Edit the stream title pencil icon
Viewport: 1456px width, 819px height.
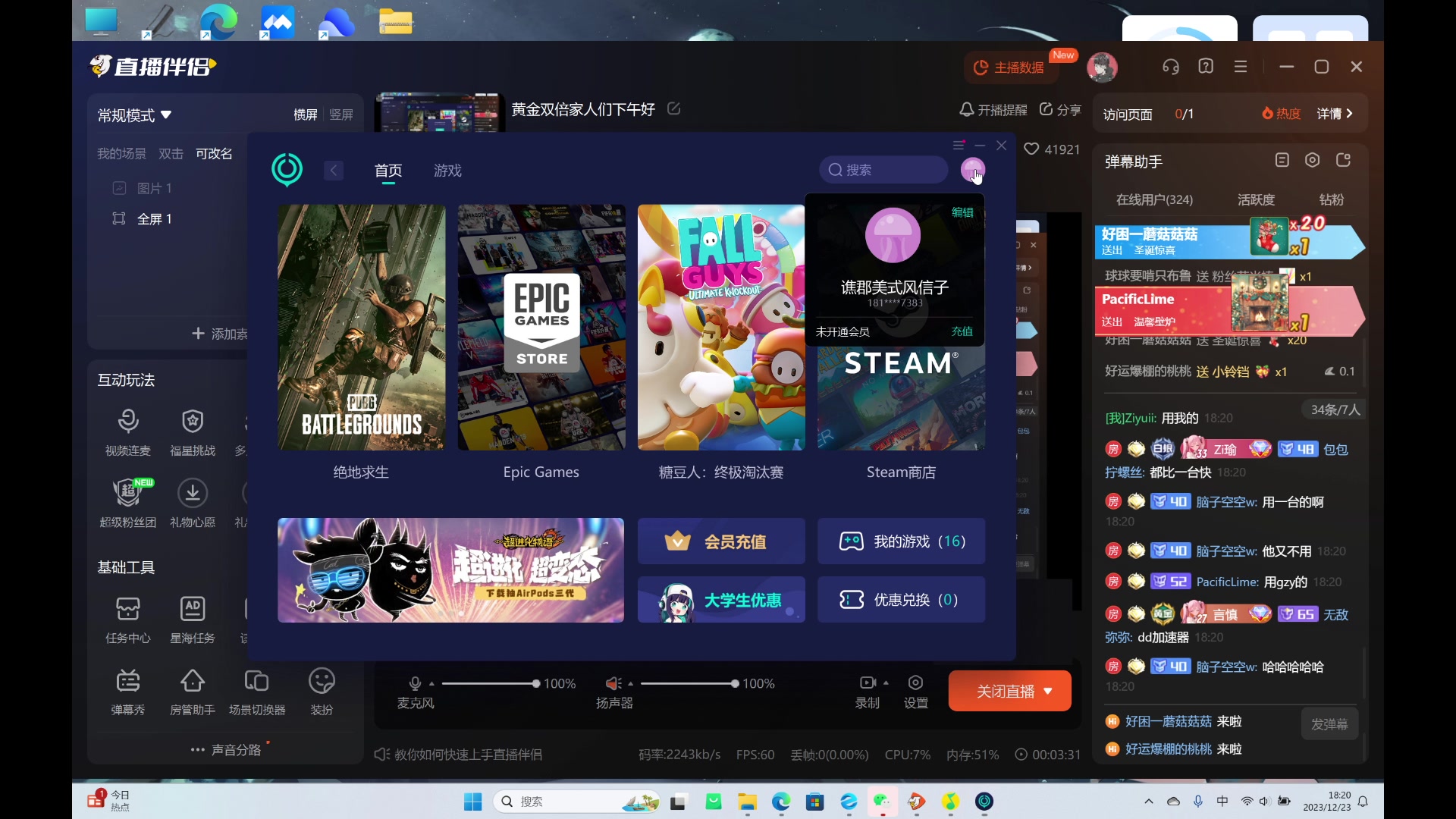point(673,108)
